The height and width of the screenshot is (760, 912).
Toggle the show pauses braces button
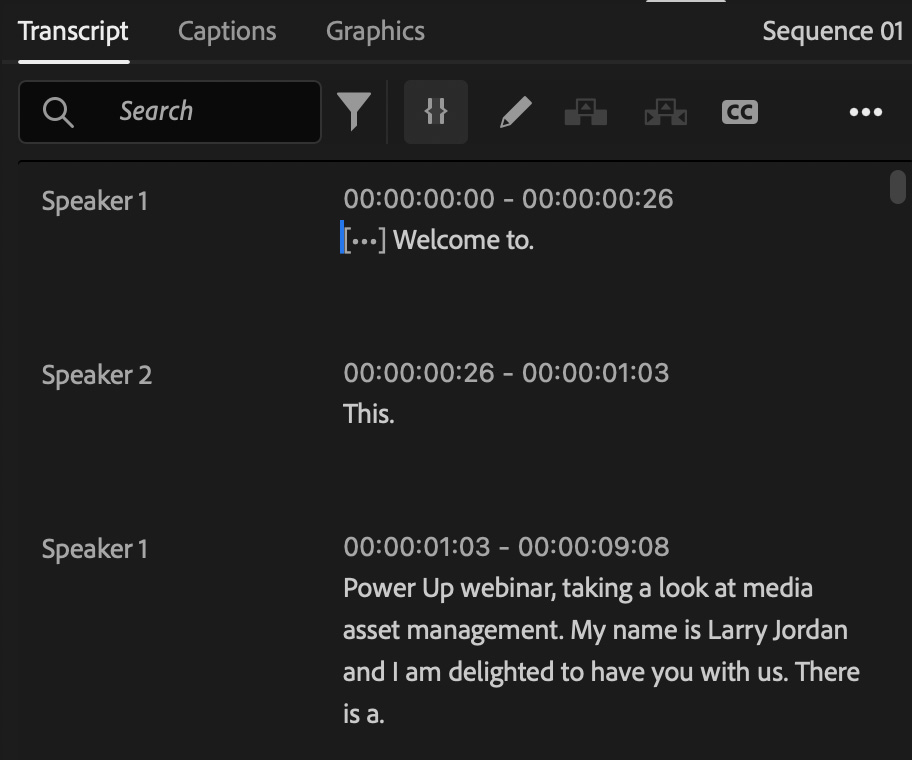(435, 112)
